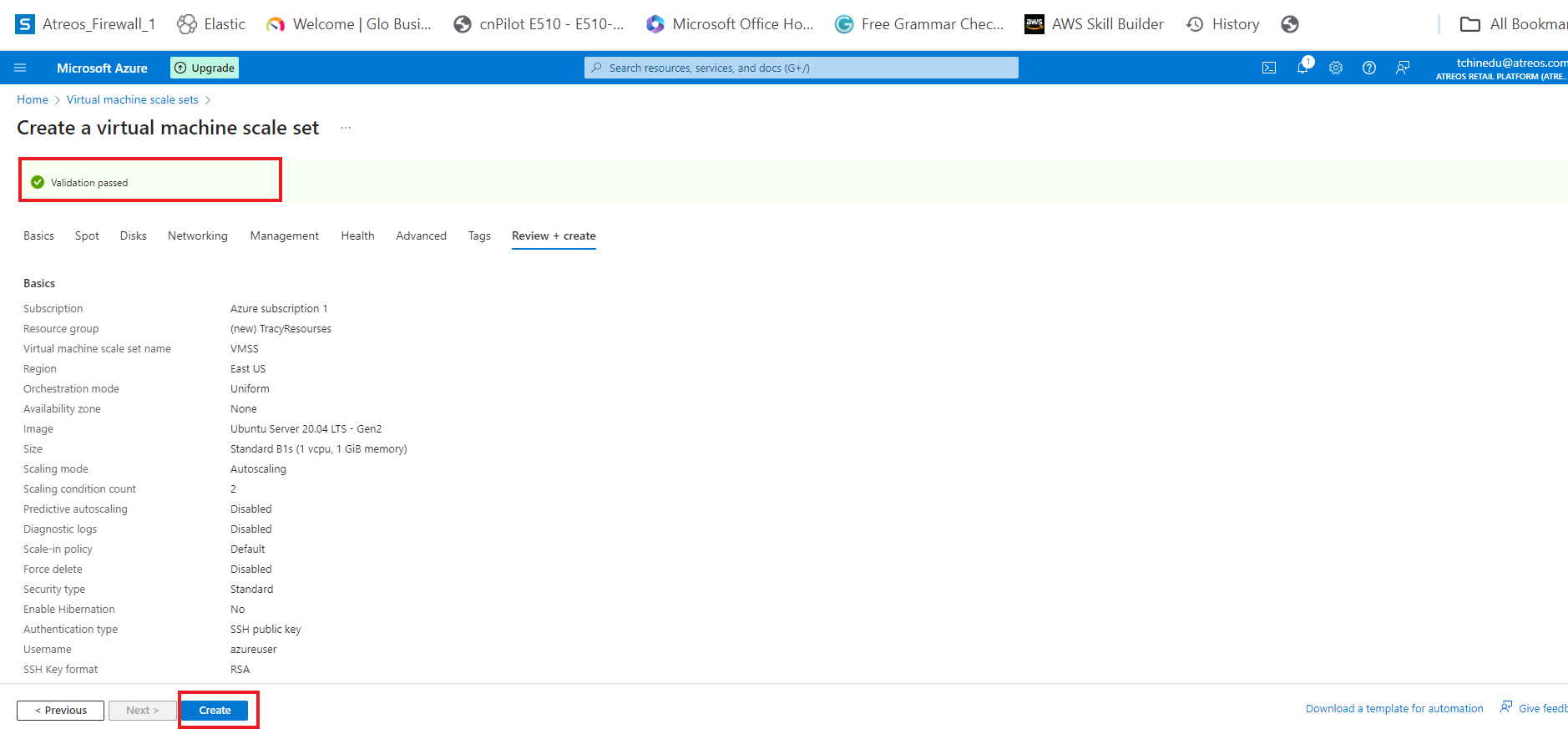Focus the search resources input field
This screenshot has width=1568, height=729.
tap(802, 68)
